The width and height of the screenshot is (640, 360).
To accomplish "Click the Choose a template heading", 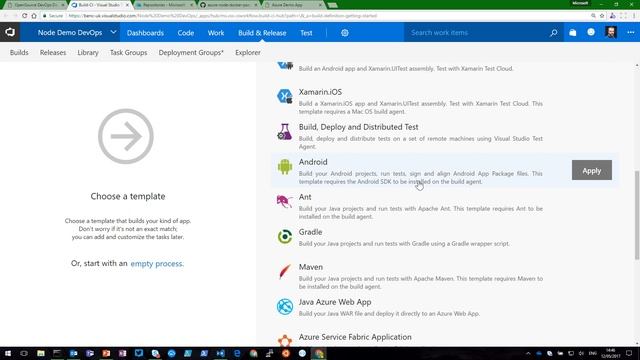I will [128, 196].
